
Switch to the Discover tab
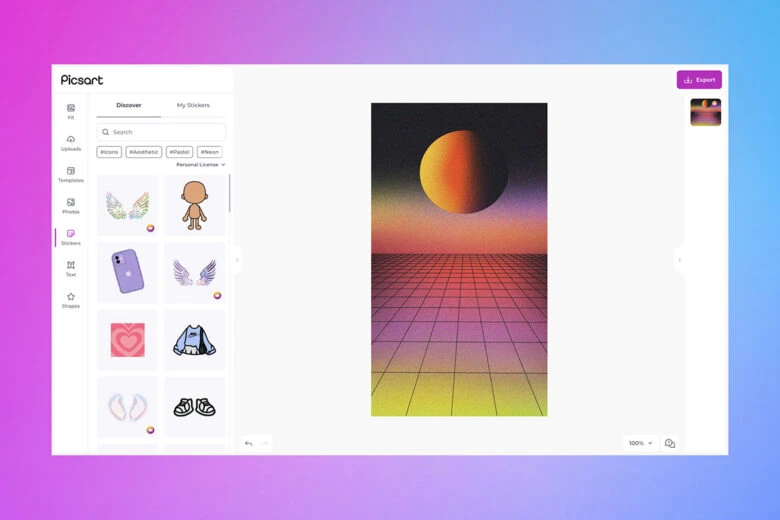click(129, 105)
